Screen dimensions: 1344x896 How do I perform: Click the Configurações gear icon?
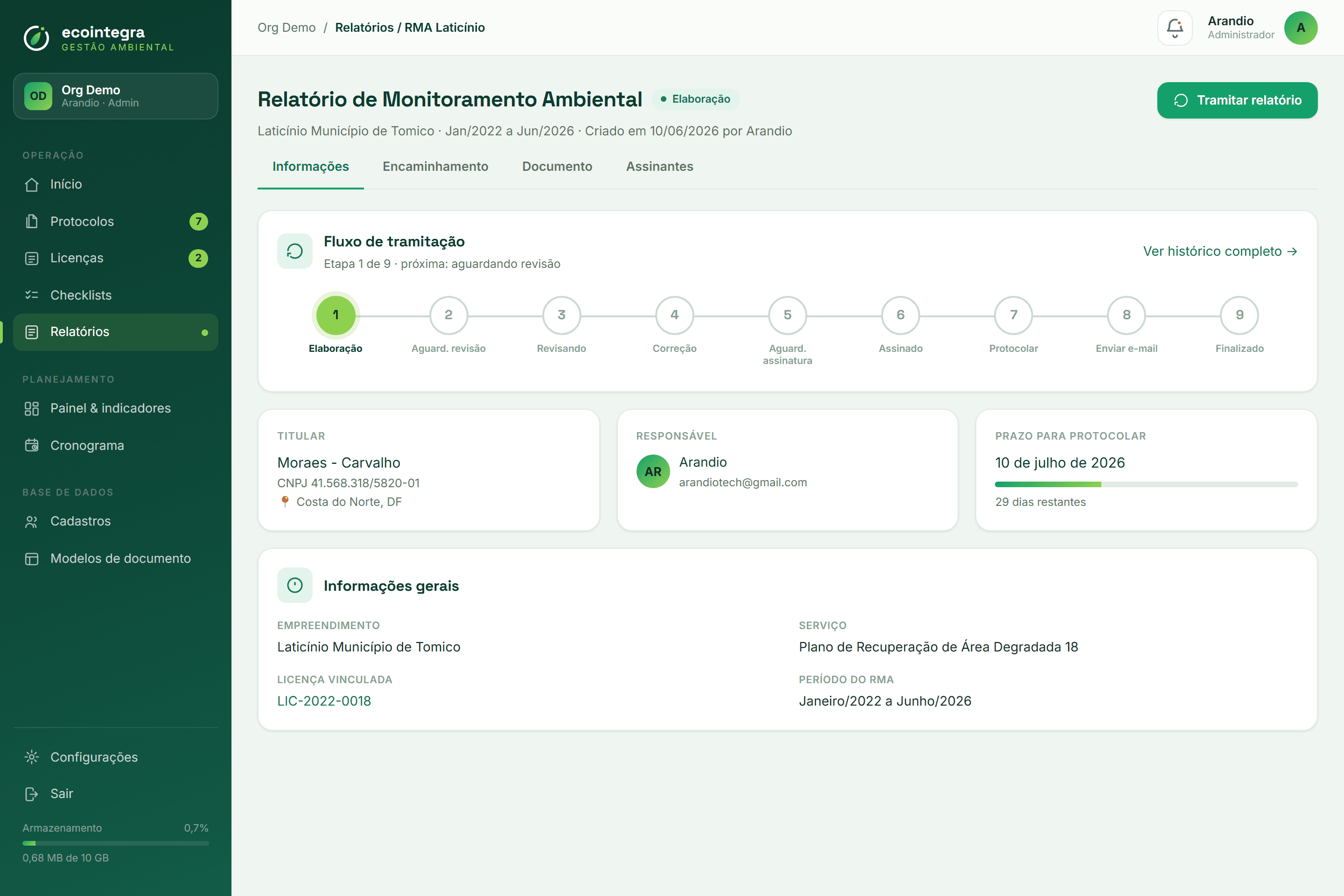coord(32,757)
